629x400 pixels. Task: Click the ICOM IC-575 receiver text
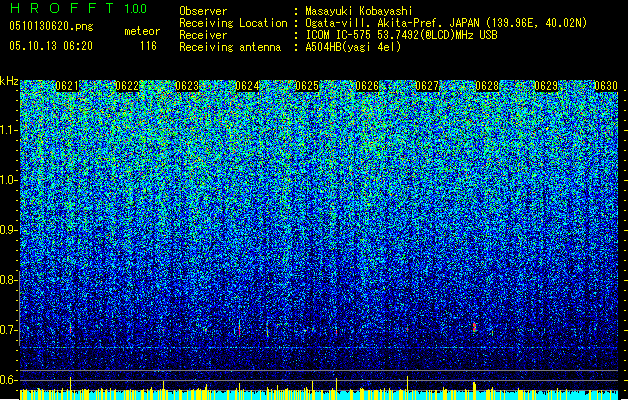[x=401, y=35]
